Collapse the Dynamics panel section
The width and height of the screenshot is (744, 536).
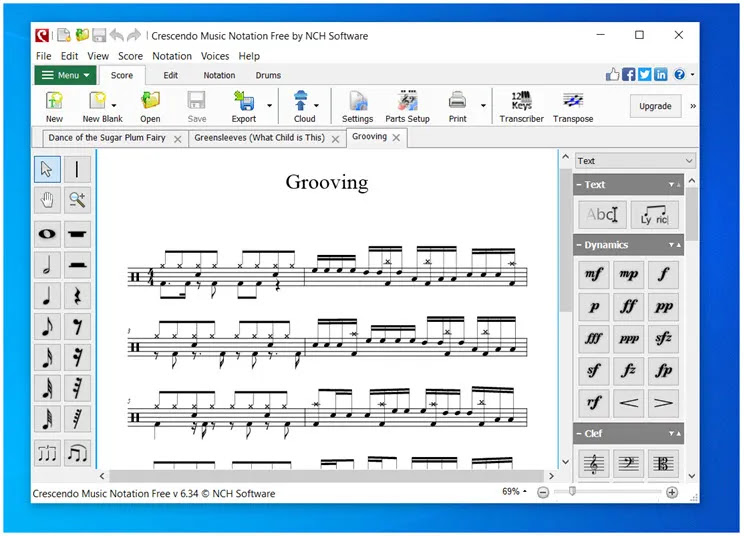pyautogui.click(x=579, y=245)
